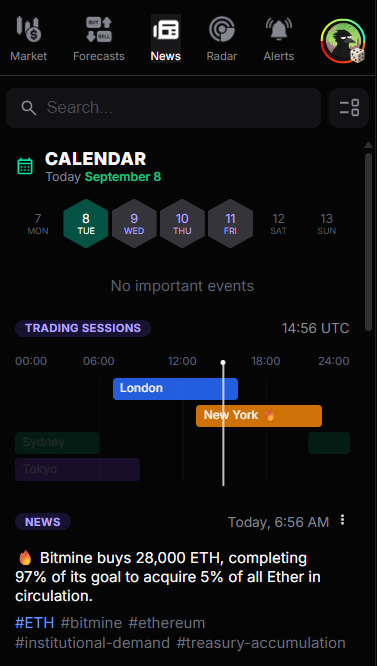Click the TRADING SESSIONS badge
The height and width of the screenshot is (666, 377).
tap(83, 328)
